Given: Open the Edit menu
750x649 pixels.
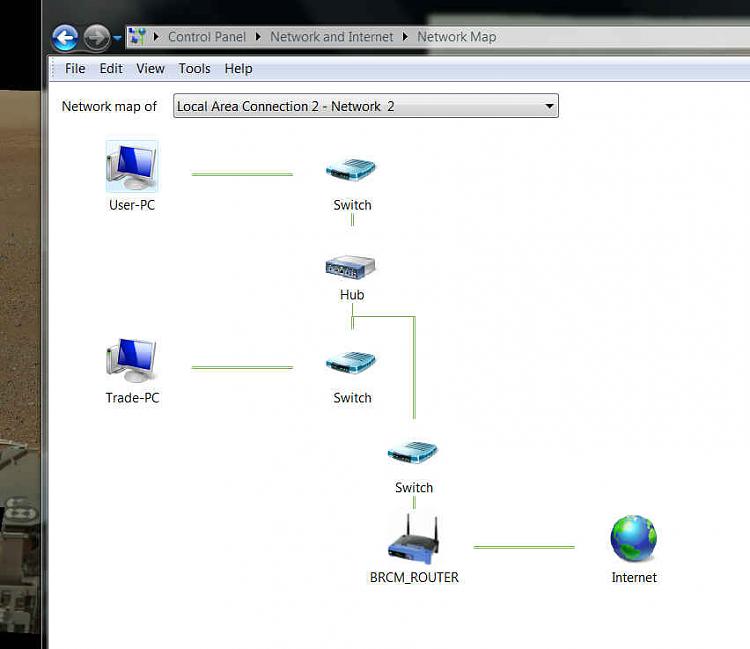Looking at the screenshot, I should [111, 68].
